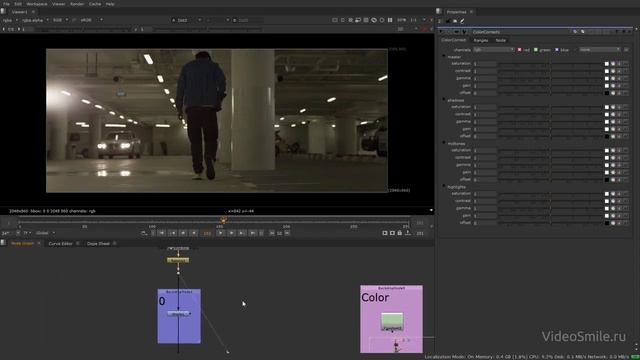Screen dimensions: 640x360
Task: Switch to the Curve Editor tab
Action: pos(60,244)
